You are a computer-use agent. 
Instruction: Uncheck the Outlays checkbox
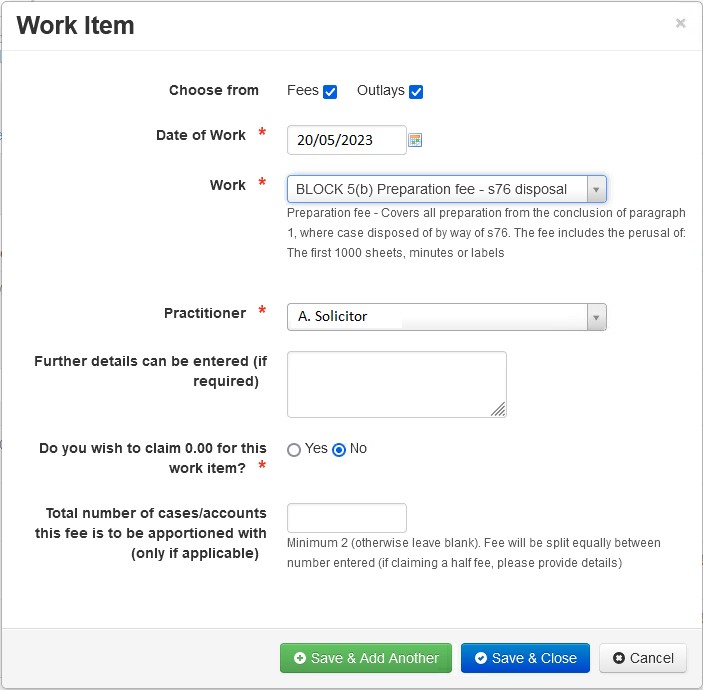[416, 91]
